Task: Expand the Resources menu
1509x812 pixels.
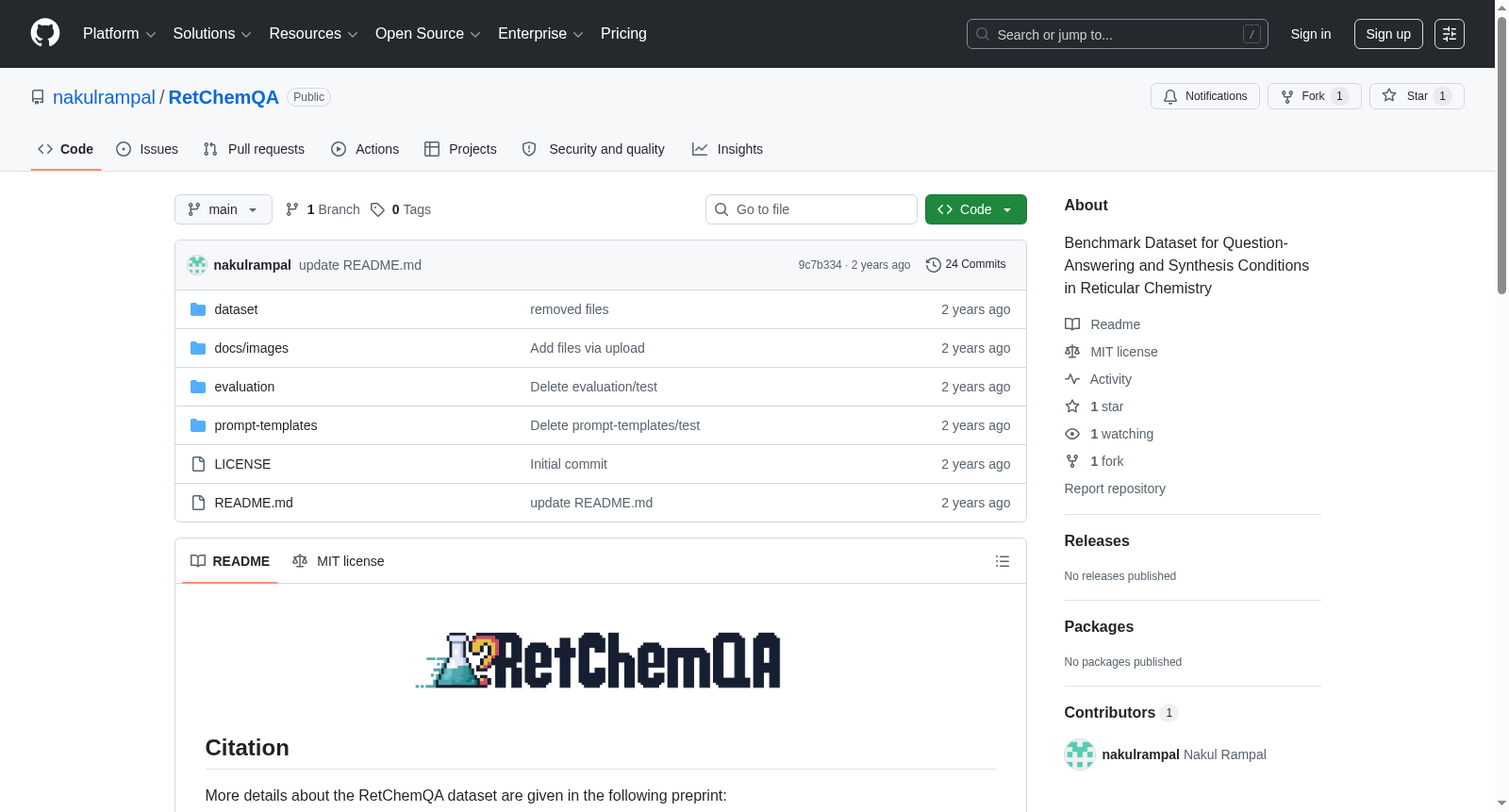Action: point(313,34)
